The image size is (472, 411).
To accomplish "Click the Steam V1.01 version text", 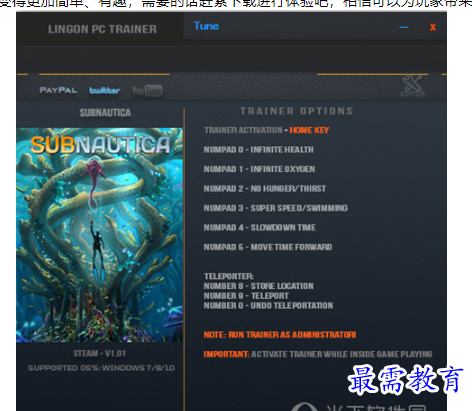I will (x=100, y=353).
